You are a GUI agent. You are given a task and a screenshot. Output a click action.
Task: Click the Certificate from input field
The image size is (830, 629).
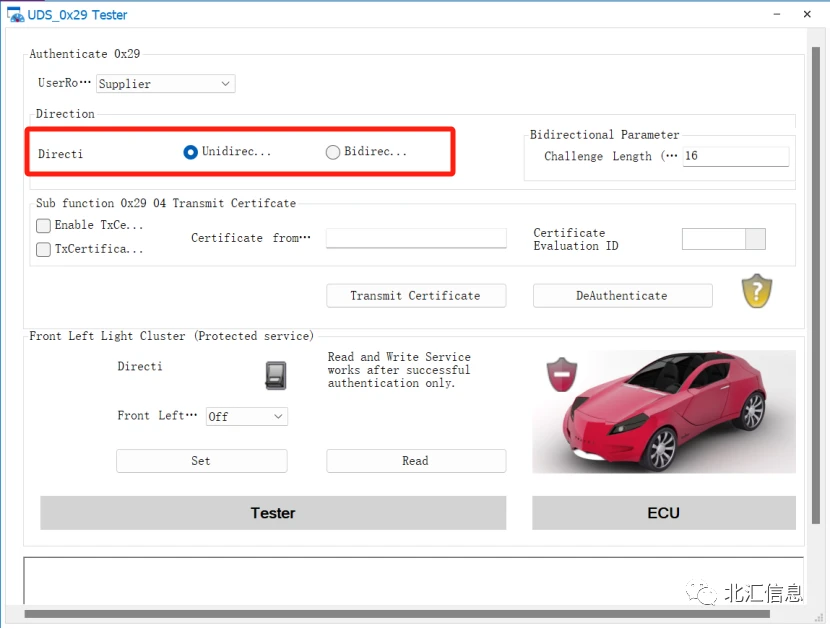pyautogui.click(x=416, y=238)
